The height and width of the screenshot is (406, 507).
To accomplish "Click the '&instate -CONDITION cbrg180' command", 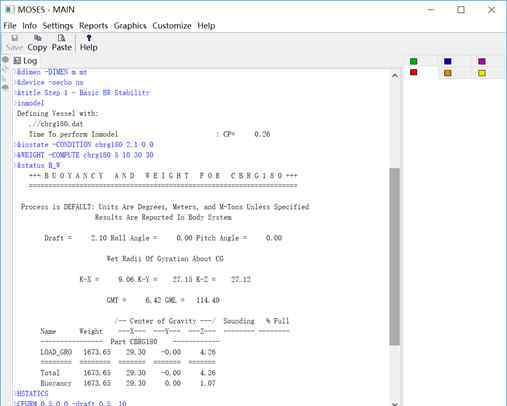I will pos(85,145).
